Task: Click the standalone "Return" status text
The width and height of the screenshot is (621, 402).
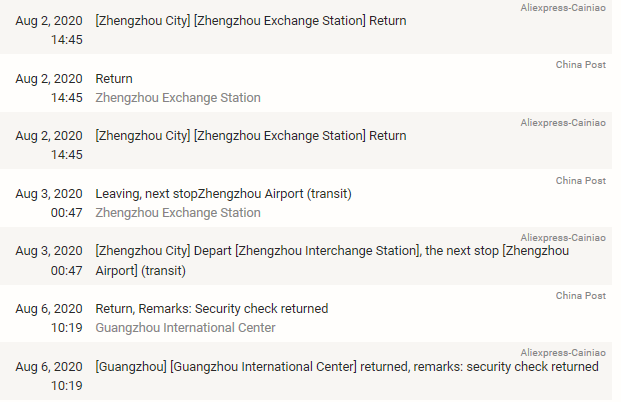Action: click(x=113, y=78)
